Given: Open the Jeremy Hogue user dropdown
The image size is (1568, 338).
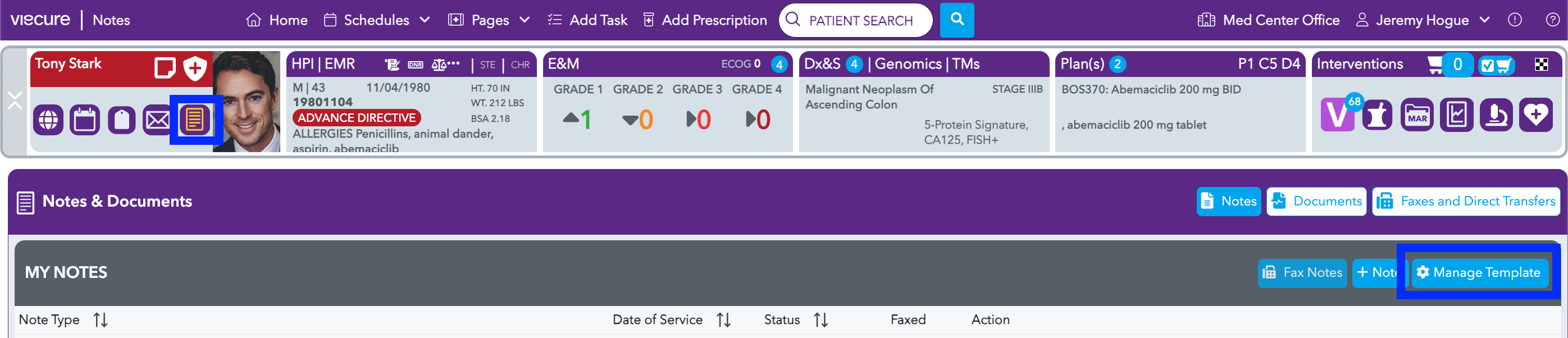Looking at the screenshot, I should tap(1423, 20).
